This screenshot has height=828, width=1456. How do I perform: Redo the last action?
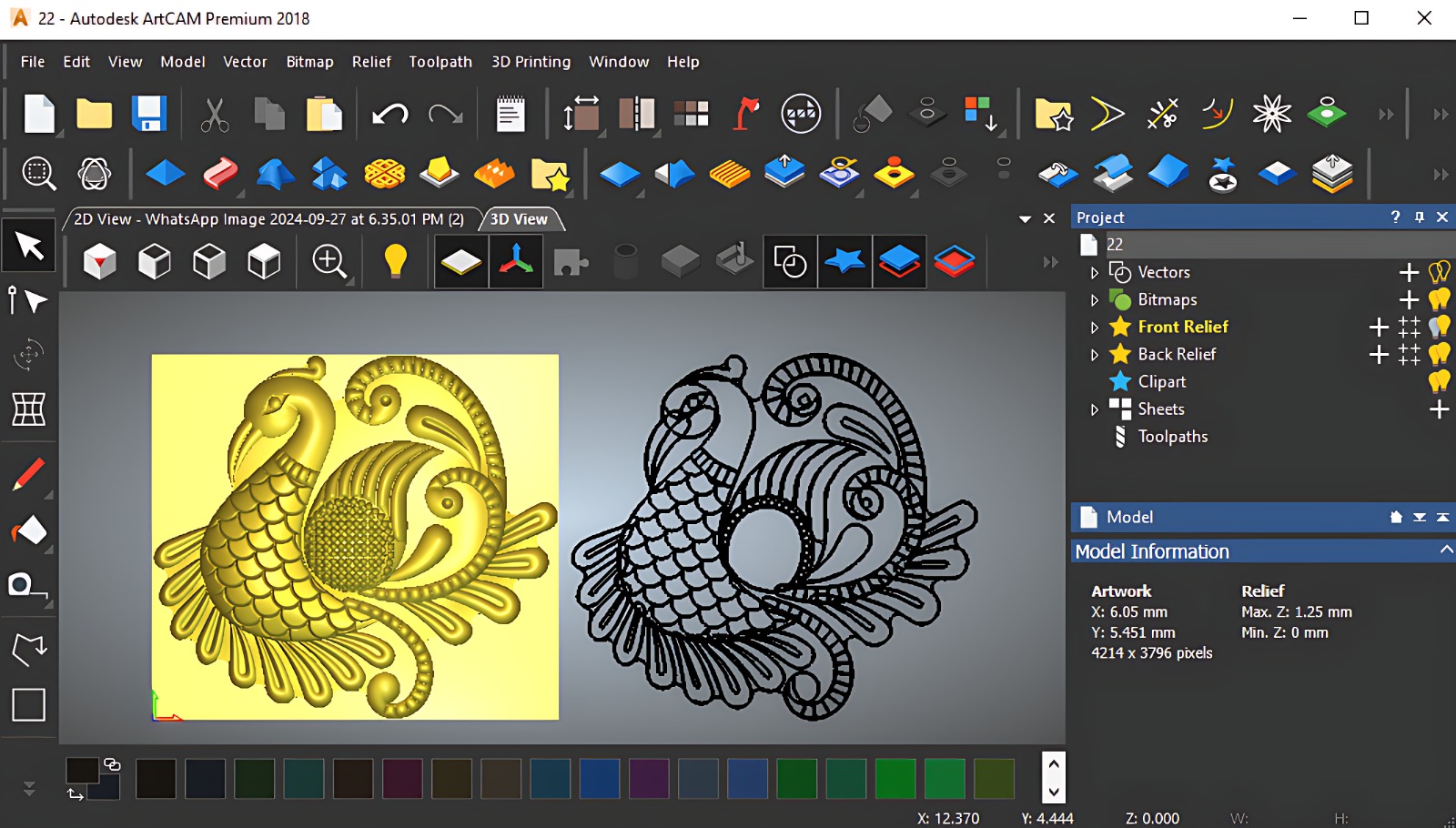[445, 115]
